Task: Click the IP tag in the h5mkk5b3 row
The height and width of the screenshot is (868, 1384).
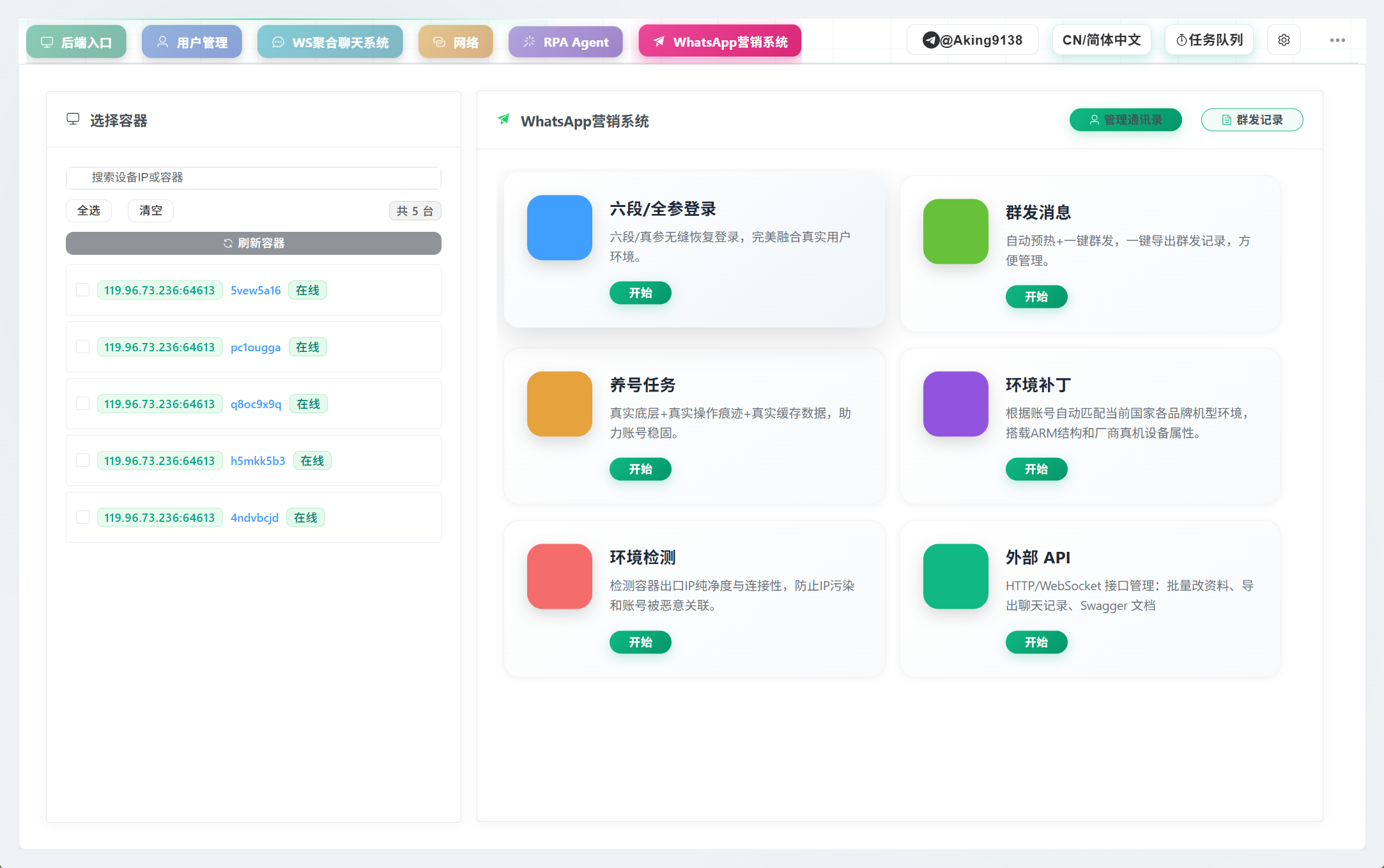Action: coord(160,461)
